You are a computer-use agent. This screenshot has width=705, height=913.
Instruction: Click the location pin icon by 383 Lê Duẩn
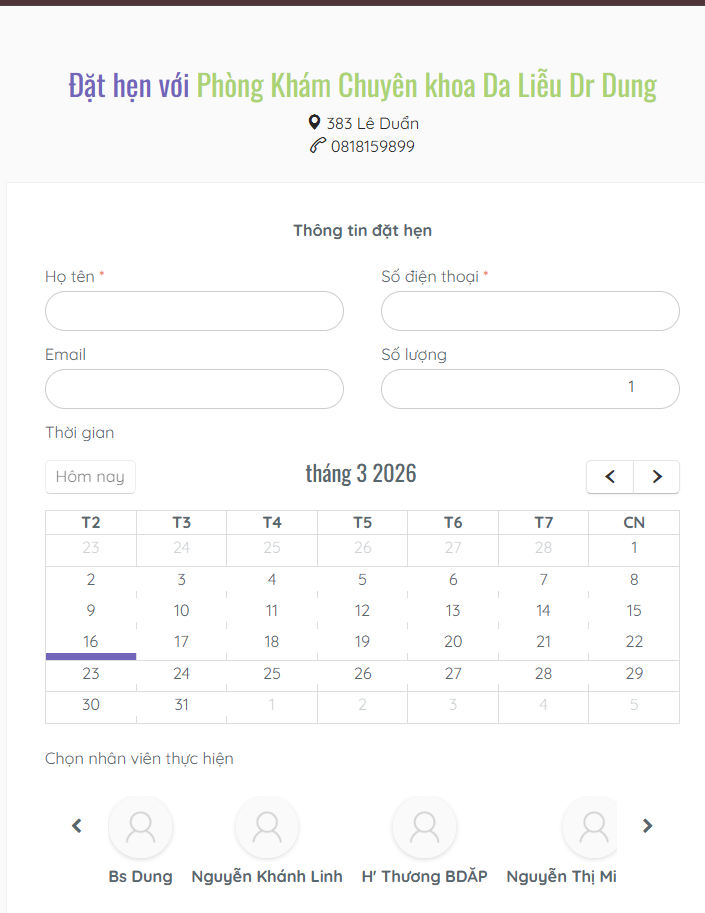point(315,123)
